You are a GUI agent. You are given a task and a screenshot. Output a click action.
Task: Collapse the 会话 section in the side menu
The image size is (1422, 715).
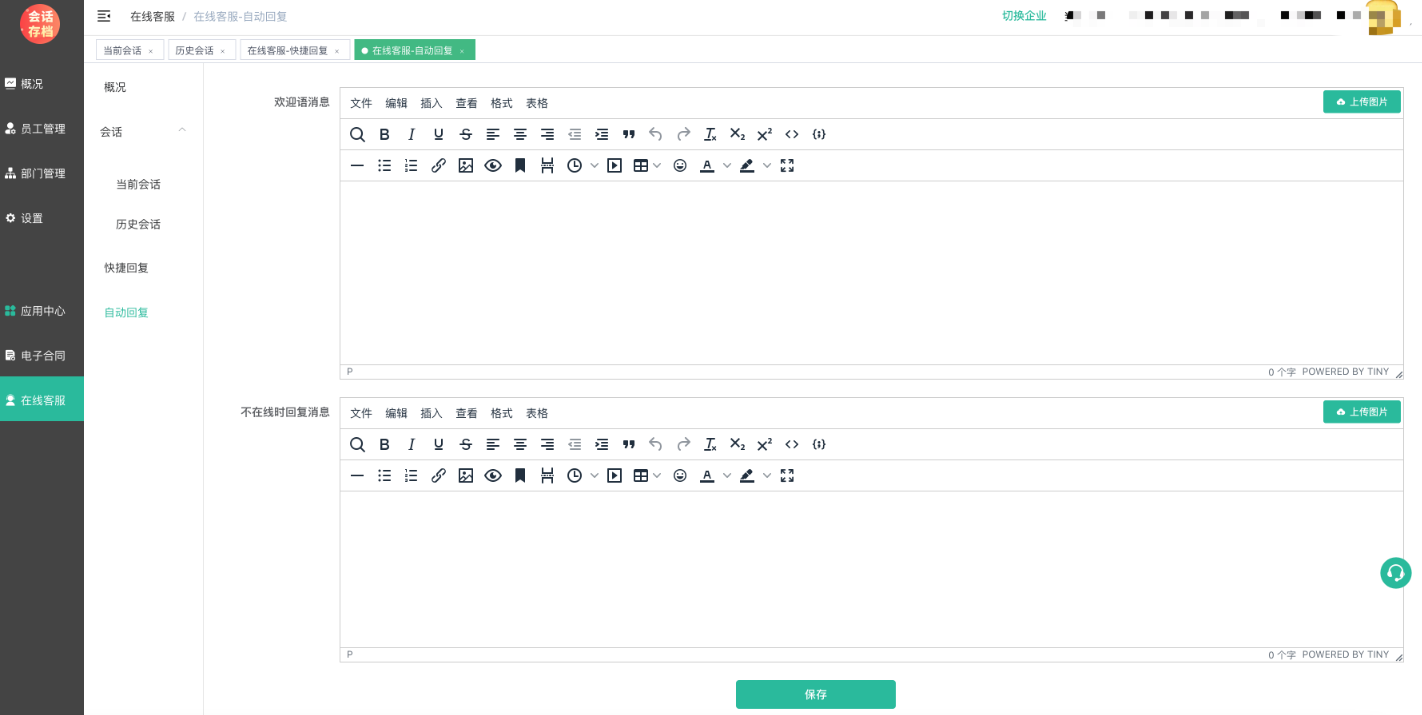(x=182, y=131)
